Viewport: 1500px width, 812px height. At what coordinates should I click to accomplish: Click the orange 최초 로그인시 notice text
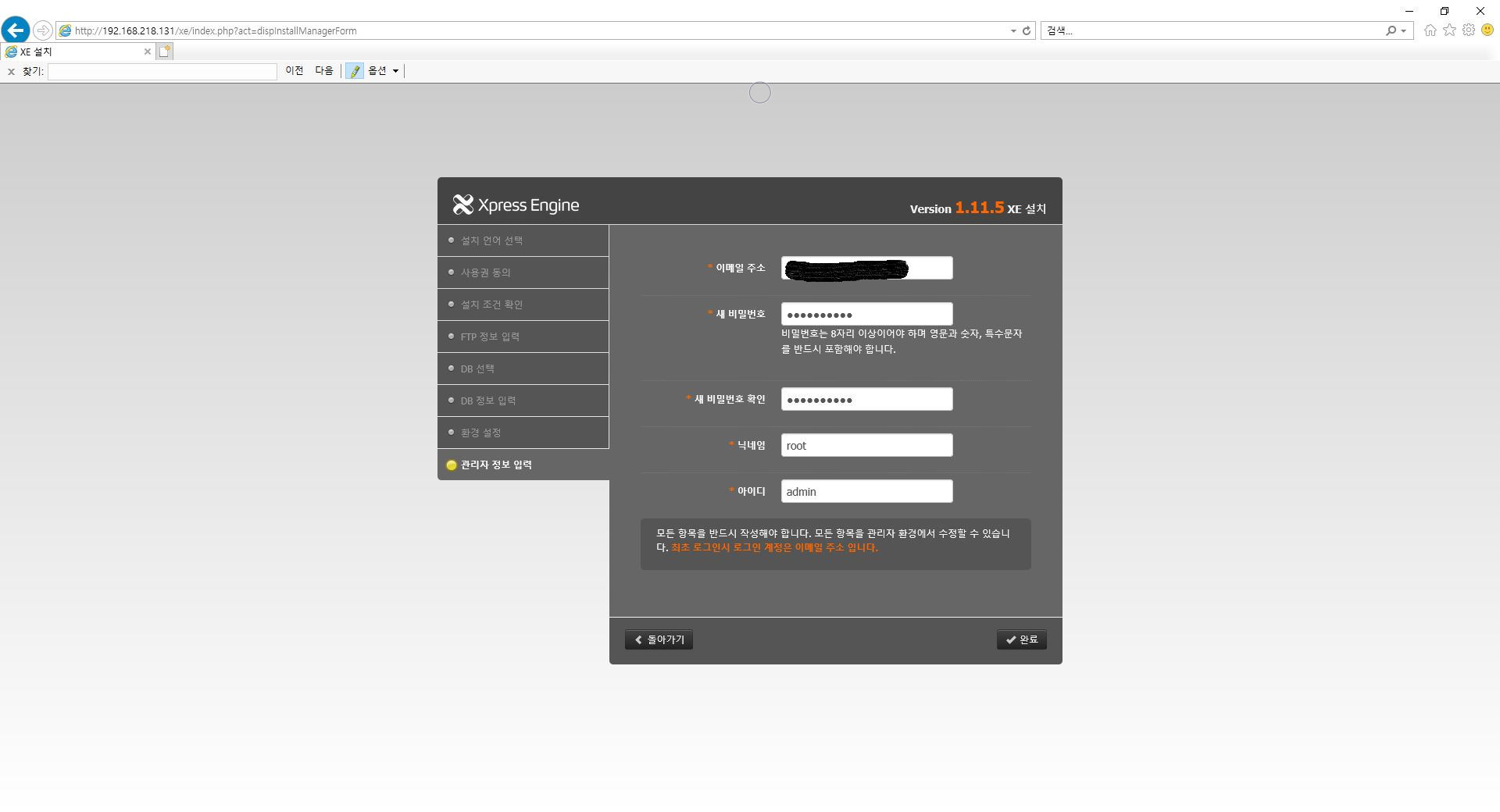774,547
